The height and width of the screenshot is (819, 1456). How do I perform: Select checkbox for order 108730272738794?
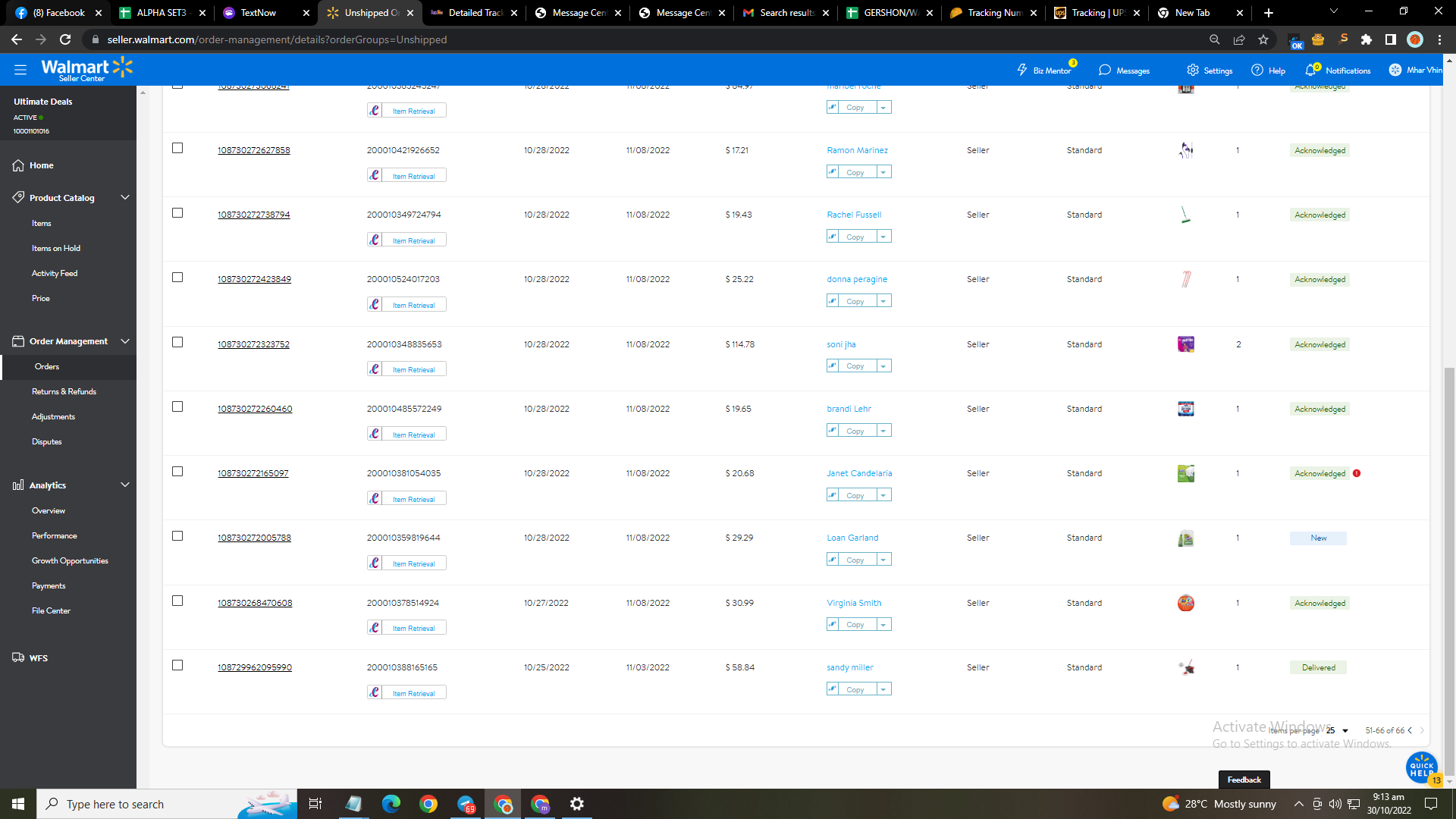pyautogui.click(x=177, y=212)
